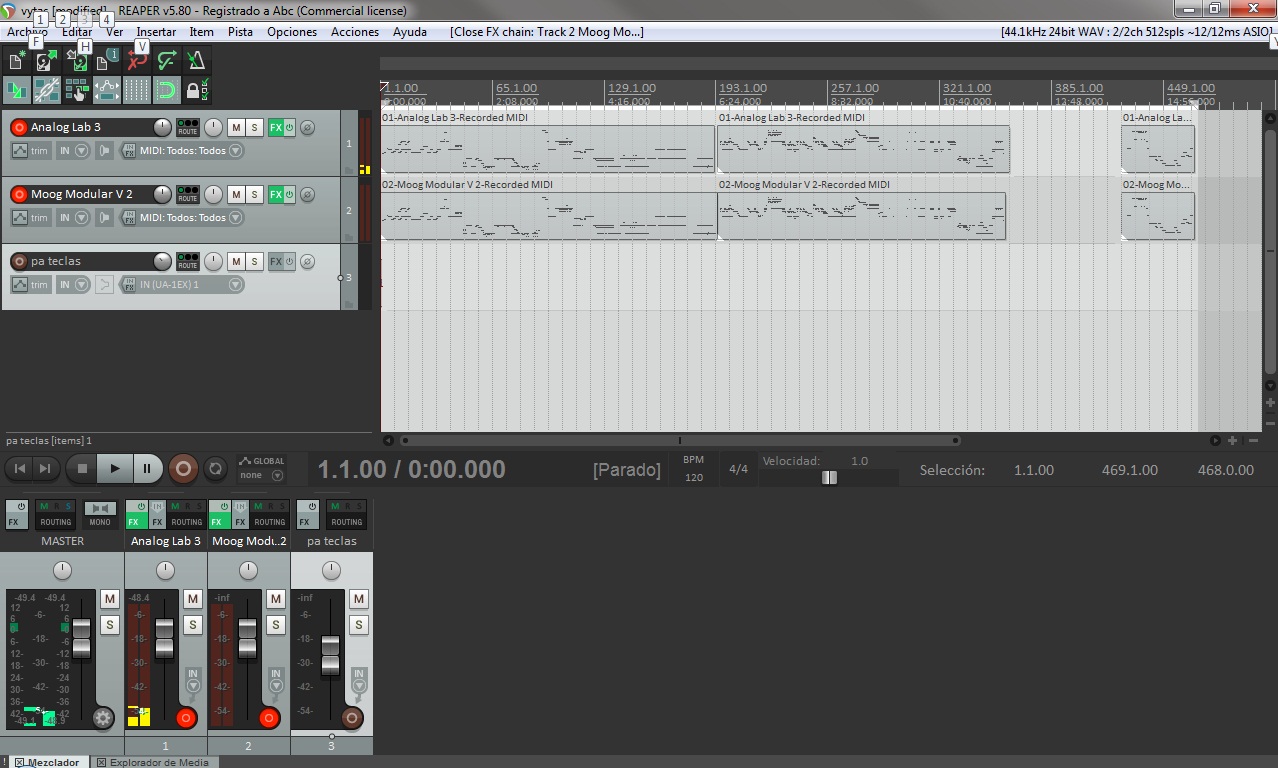Click the Undo toolbar icon
1278x768 pixels.
(137, 61)
